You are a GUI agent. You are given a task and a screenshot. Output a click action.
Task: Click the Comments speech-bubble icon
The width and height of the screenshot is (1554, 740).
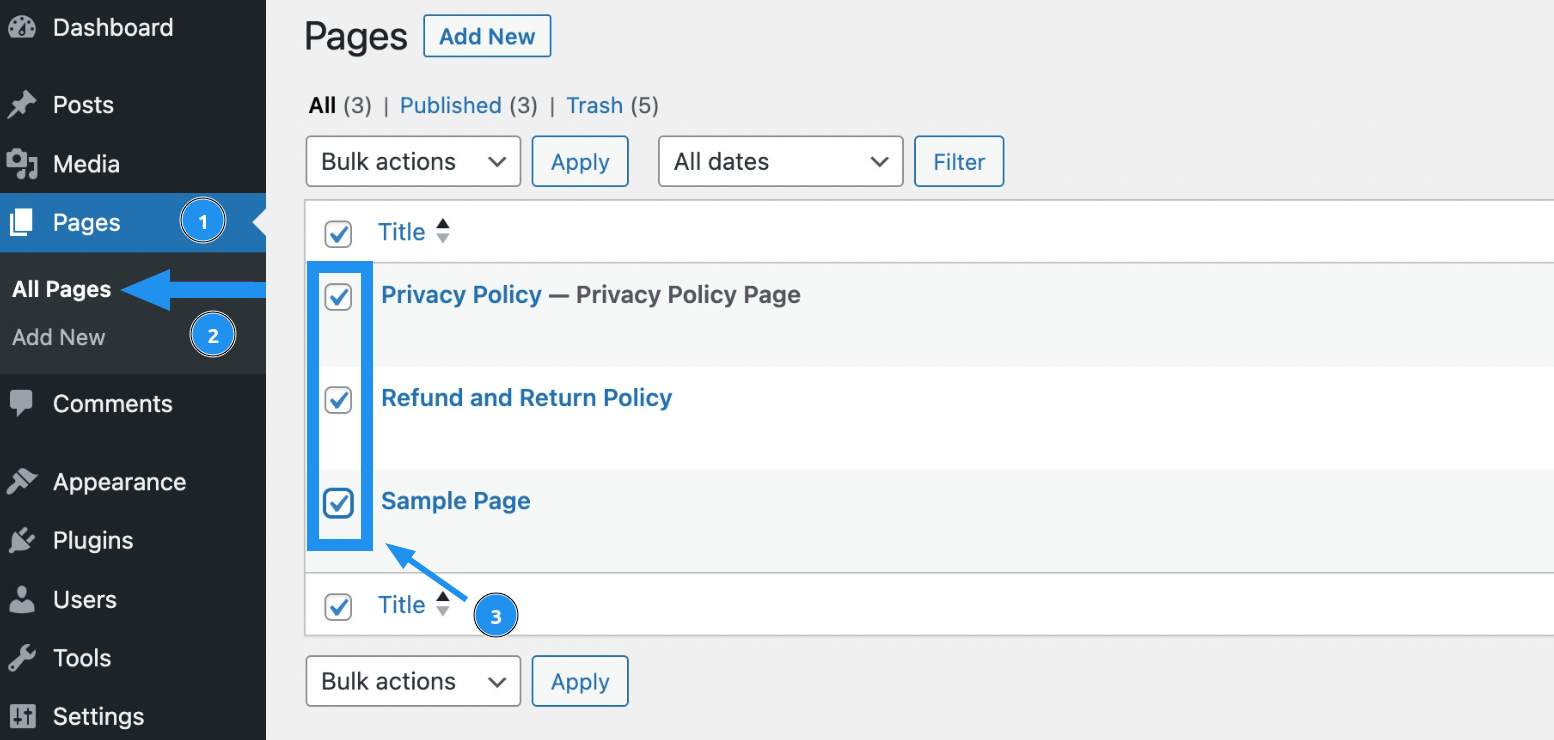coord(21,403)
